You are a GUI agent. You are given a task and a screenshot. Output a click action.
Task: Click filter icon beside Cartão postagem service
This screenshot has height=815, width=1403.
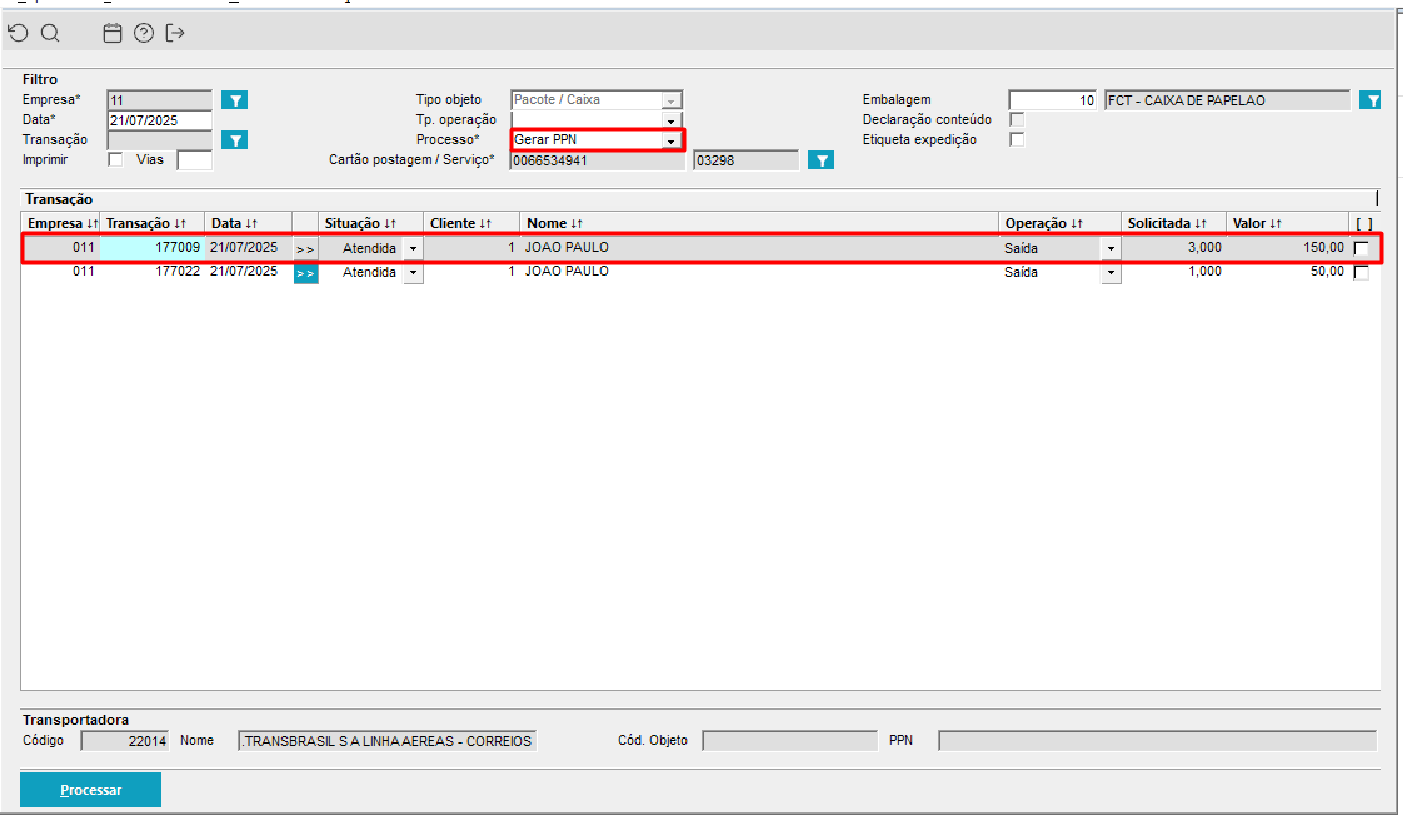(820, 159)
